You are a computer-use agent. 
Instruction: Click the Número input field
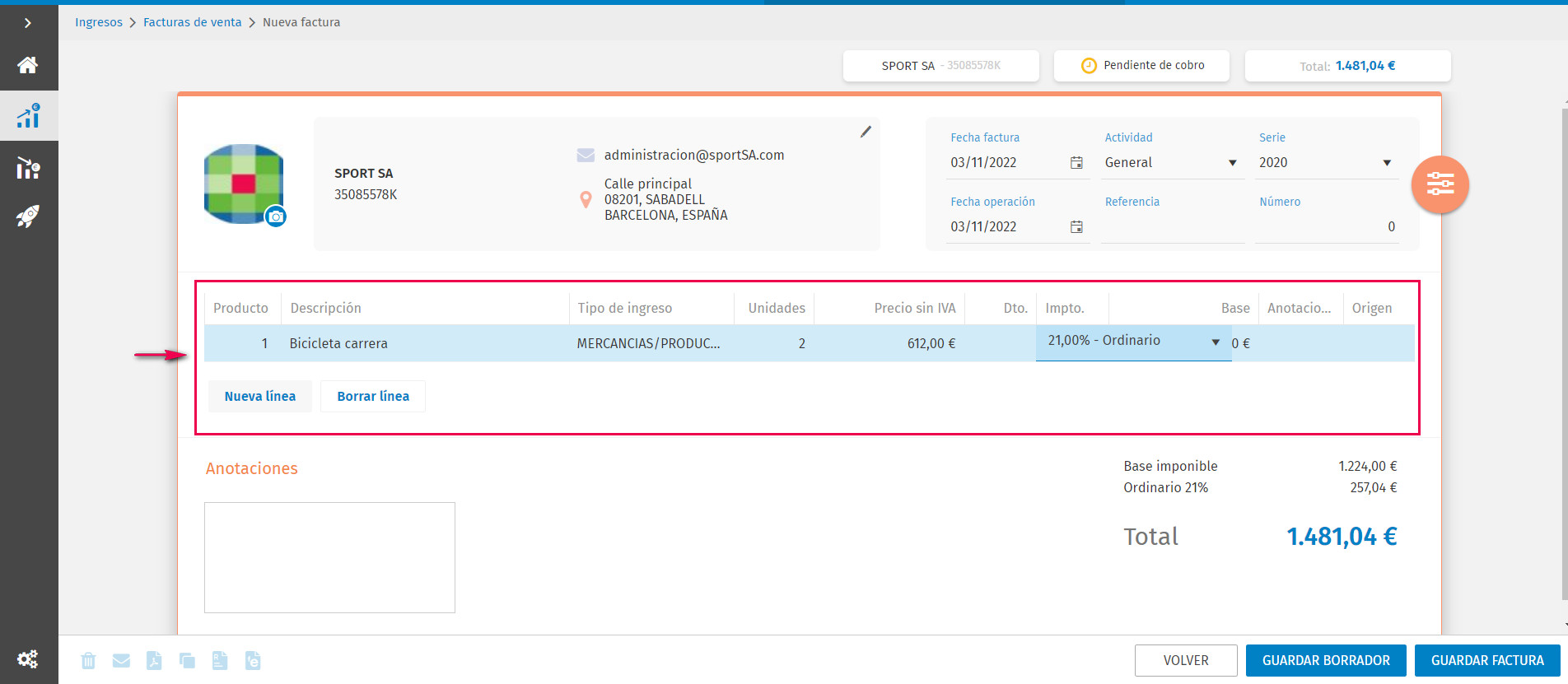(x=1327, y=227)
